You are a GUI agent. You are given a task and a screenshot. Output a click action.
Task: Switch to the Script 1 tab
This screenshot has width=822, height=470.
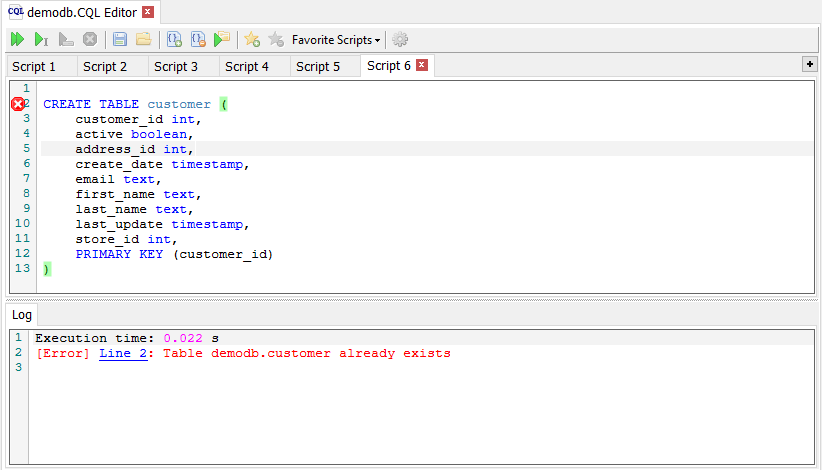(34, 67)
